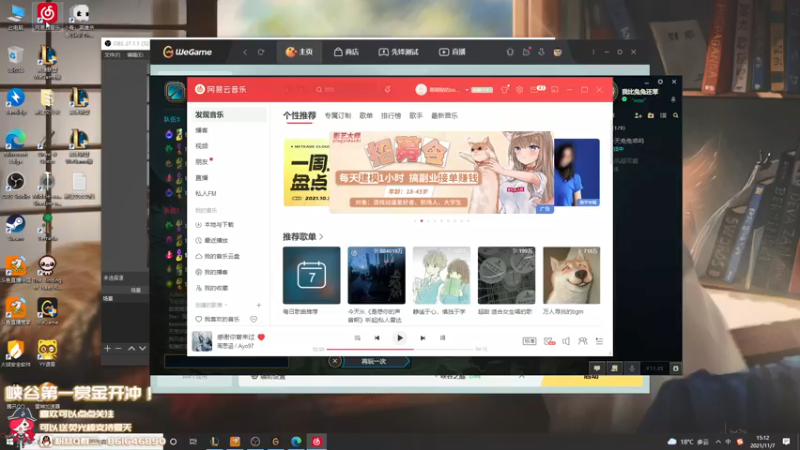Viewport: 800px width, 450px height.
Task: Move scene down with OBS down arrow
Action: 142,348
